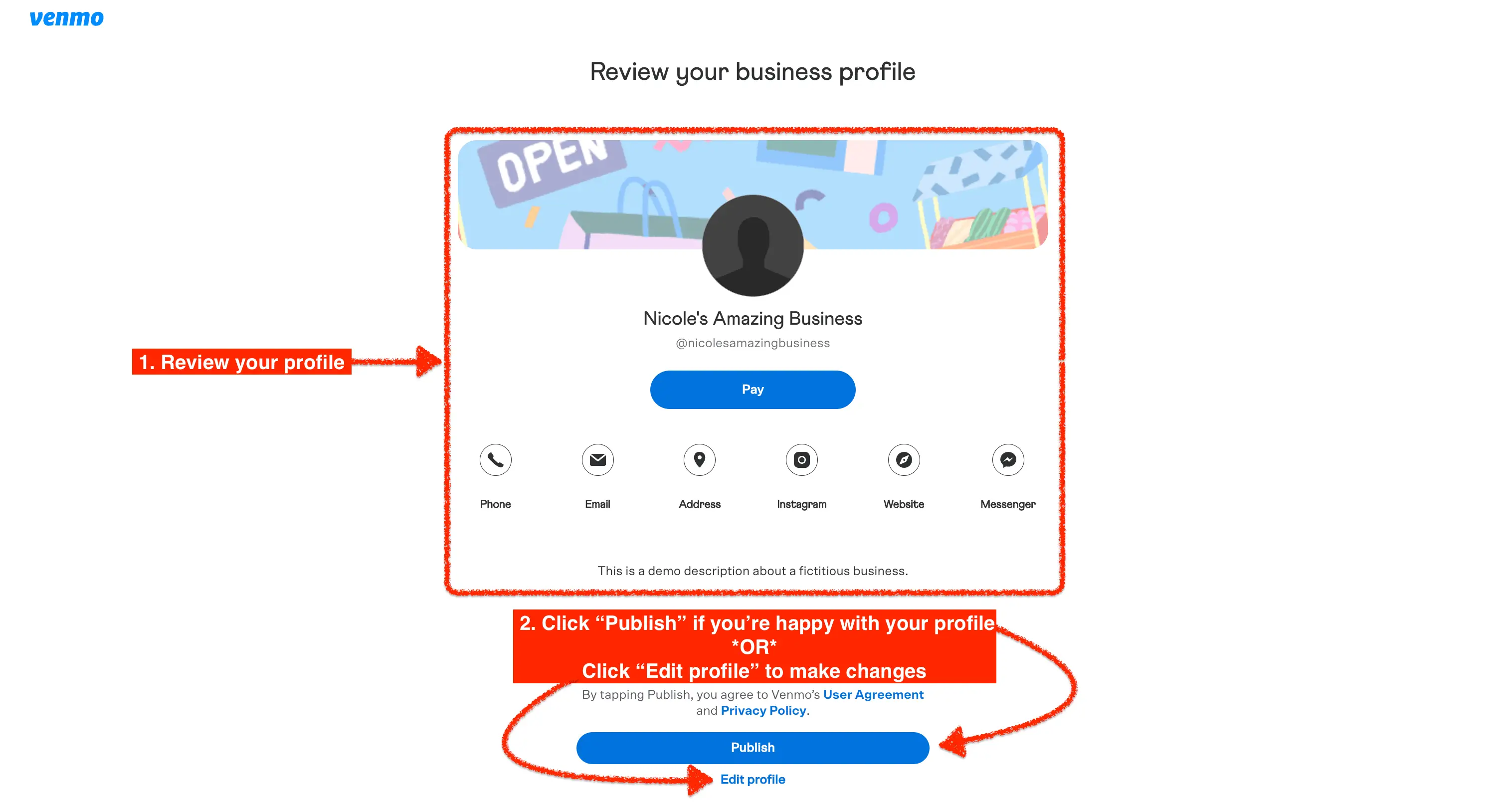This screenshot has height=807, width=1512.
Task: Click the Messenger label text
Action: [x=1008, y=504]
